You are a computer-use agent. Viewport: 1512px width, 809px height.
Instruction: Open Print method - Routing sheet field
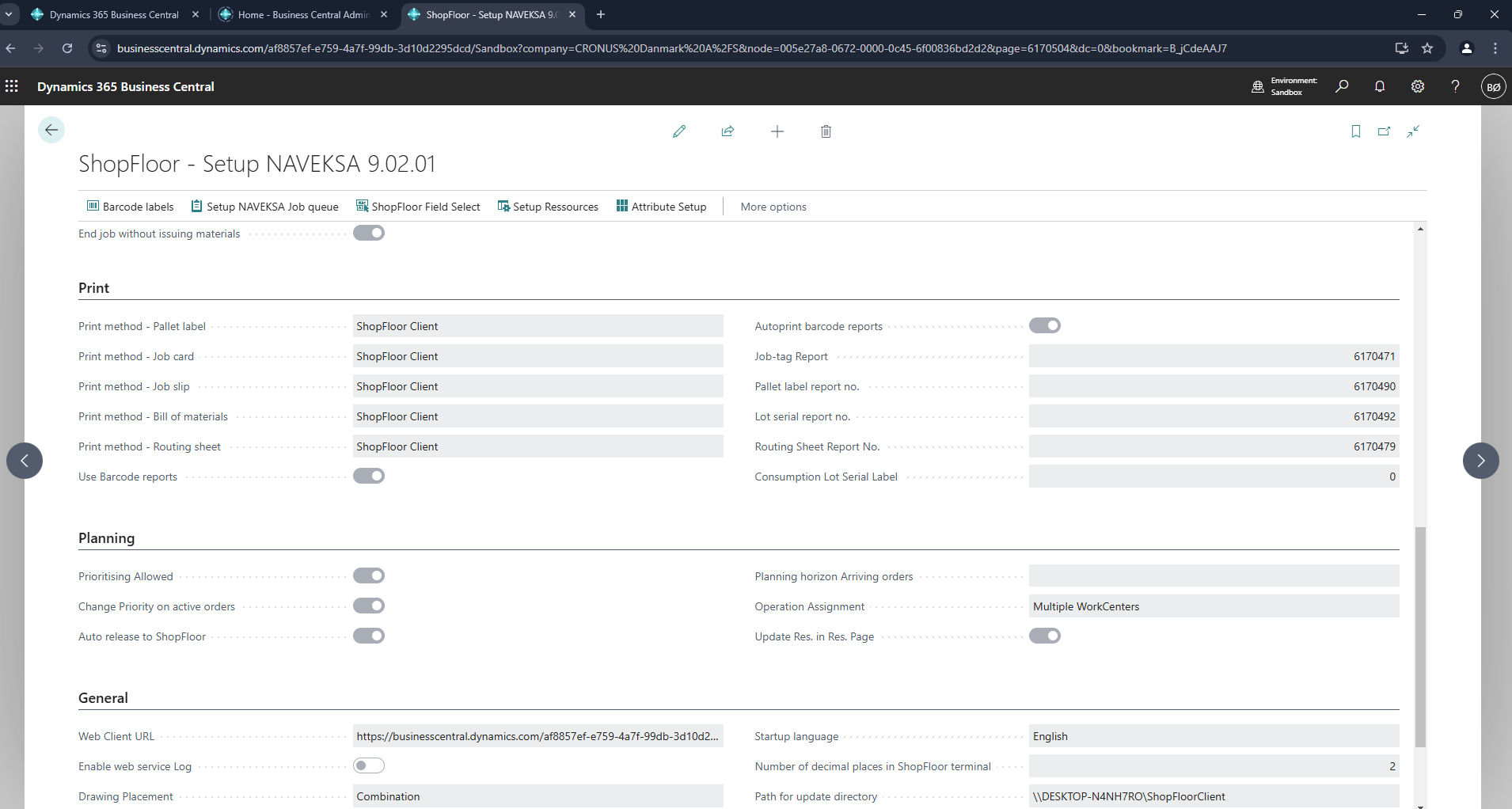(x=538, y=446)
